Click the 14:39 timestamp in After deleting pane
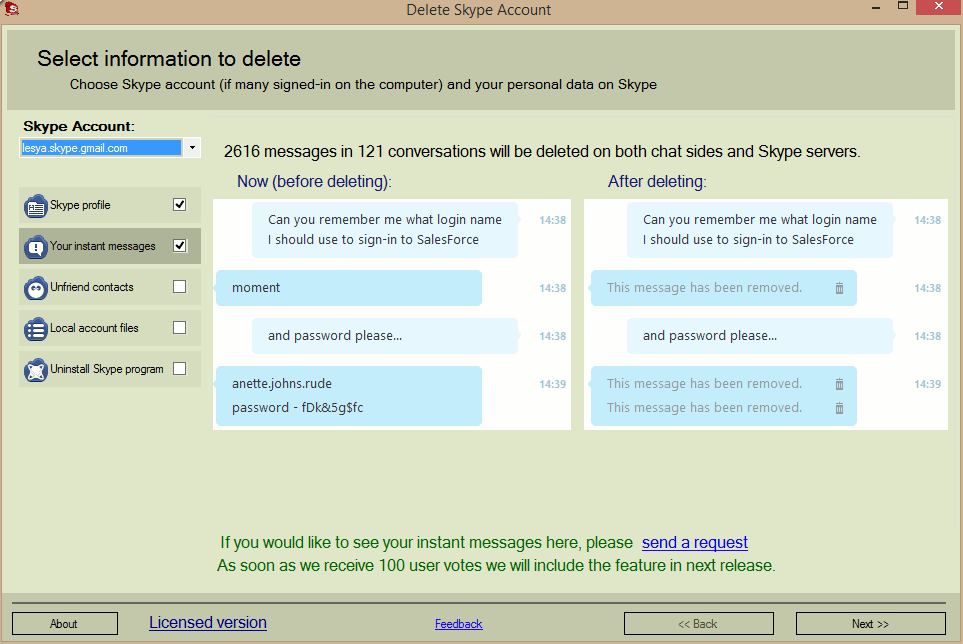 click(x=927, y=384)
